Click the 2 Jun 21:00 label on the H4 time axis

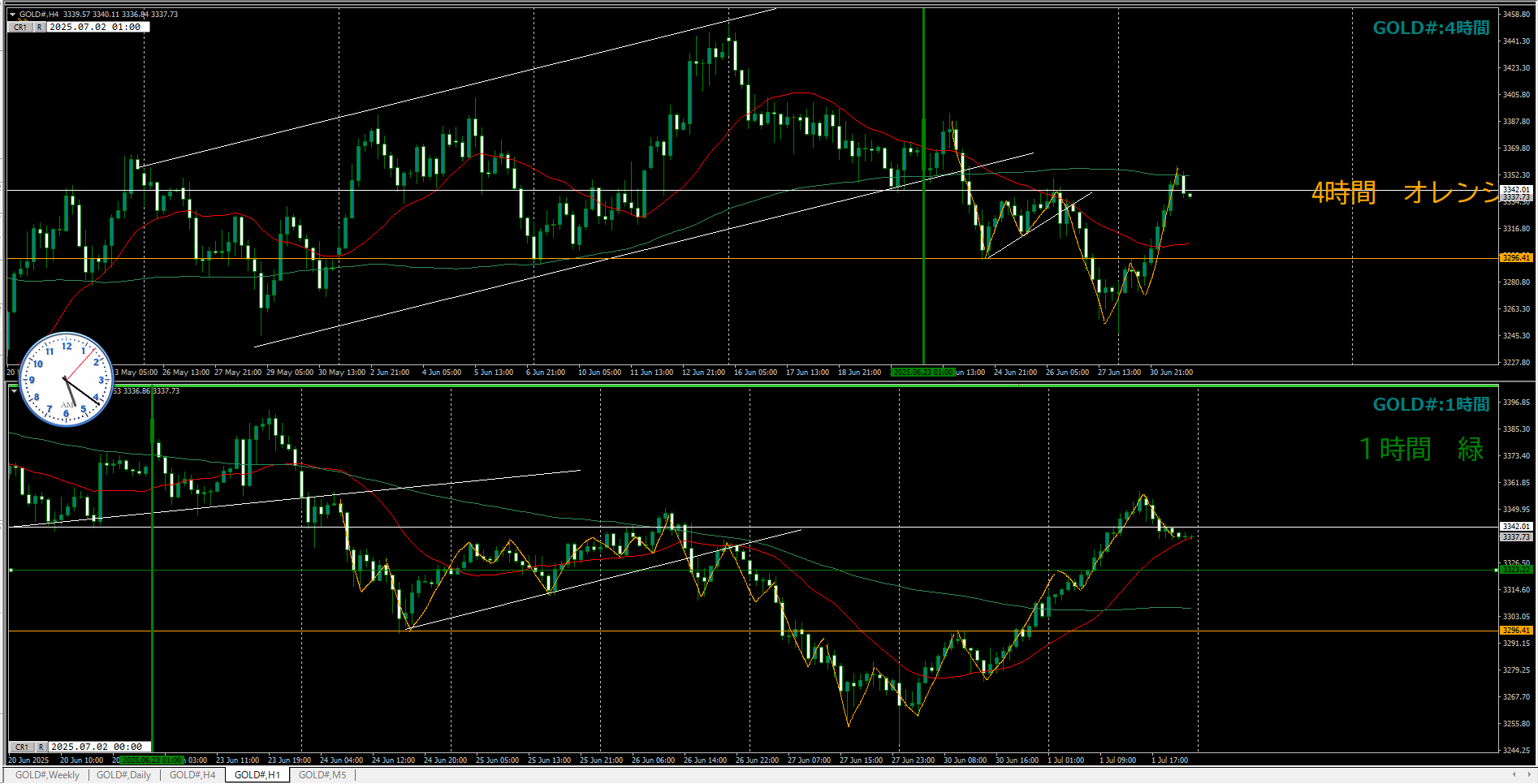pyautogui.click(x=390, y=373)
